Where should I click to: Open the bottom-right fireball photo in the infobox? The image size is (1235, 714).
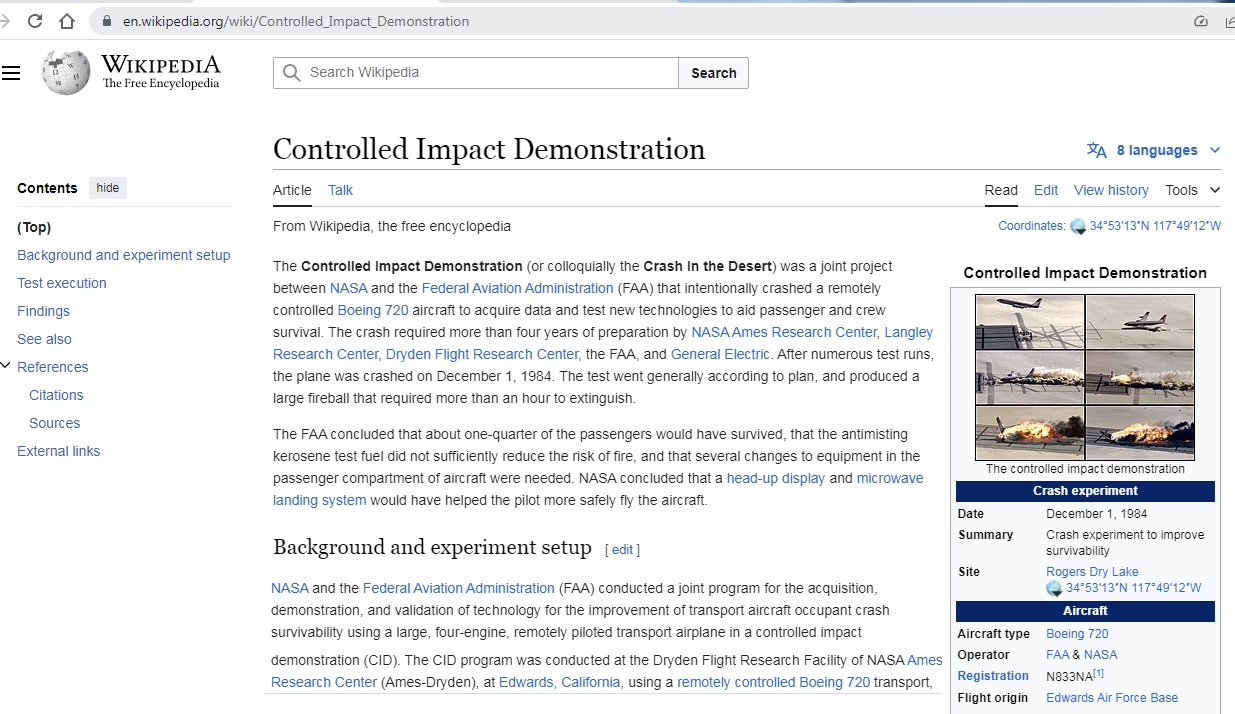[1140, 432]
